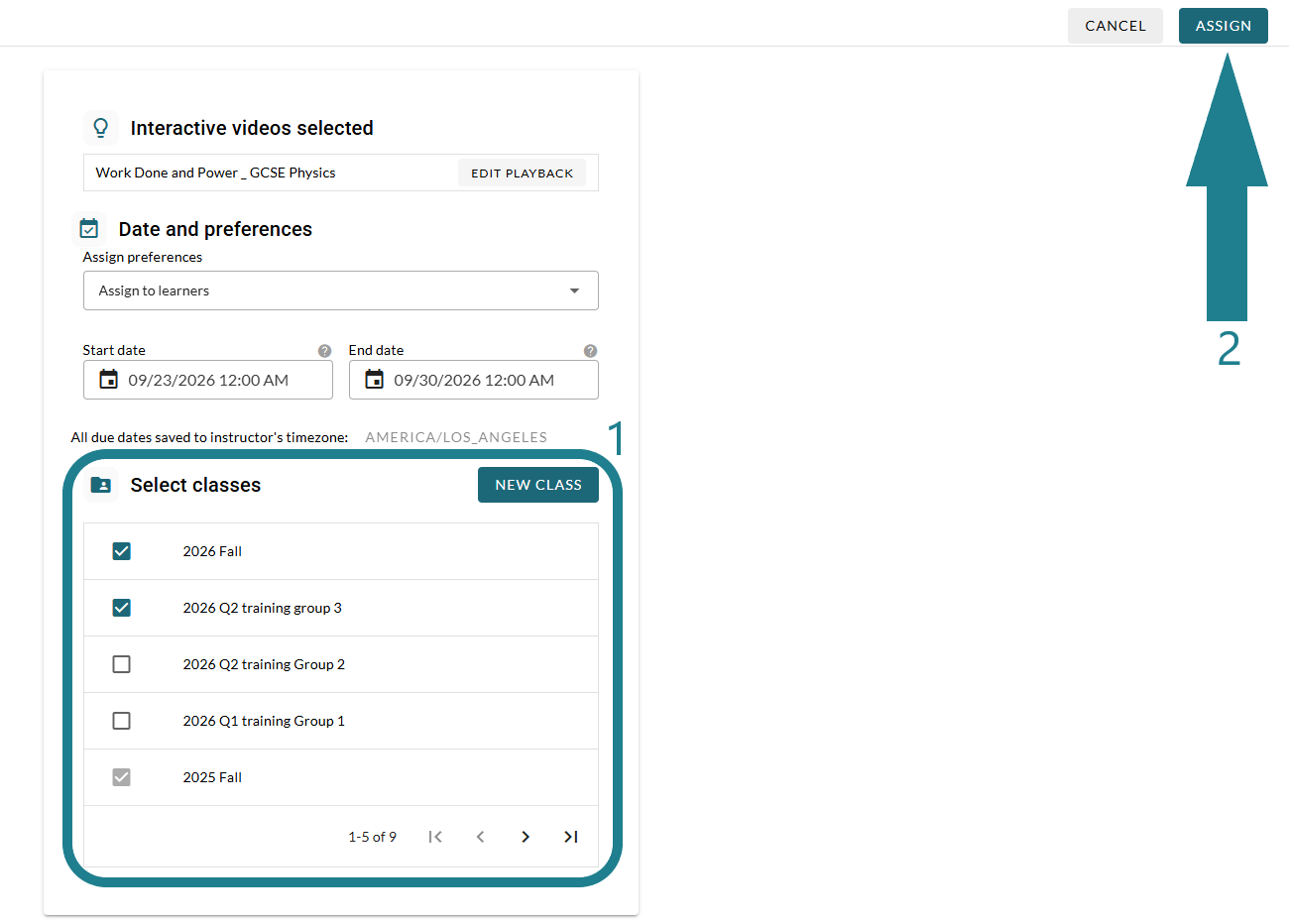Check 2026 Q2 training Group 2 checkbox
1289x924 pixels.
122,664
